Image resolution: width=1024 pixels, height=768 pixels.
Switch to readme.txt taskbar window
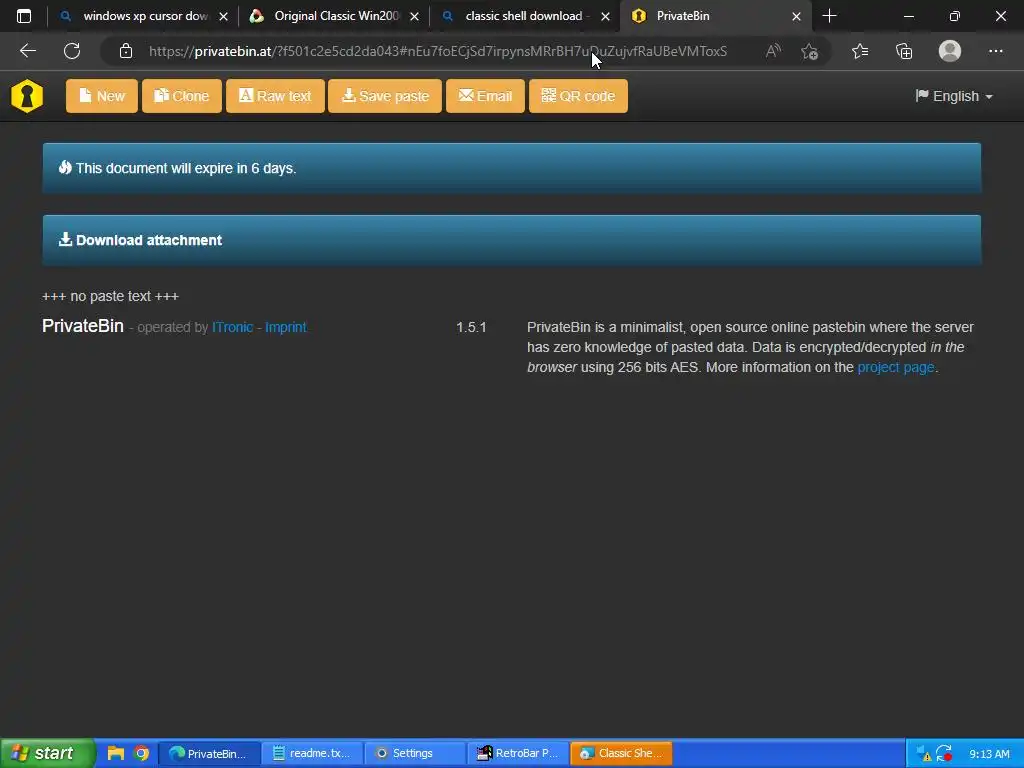click(312, 753)
